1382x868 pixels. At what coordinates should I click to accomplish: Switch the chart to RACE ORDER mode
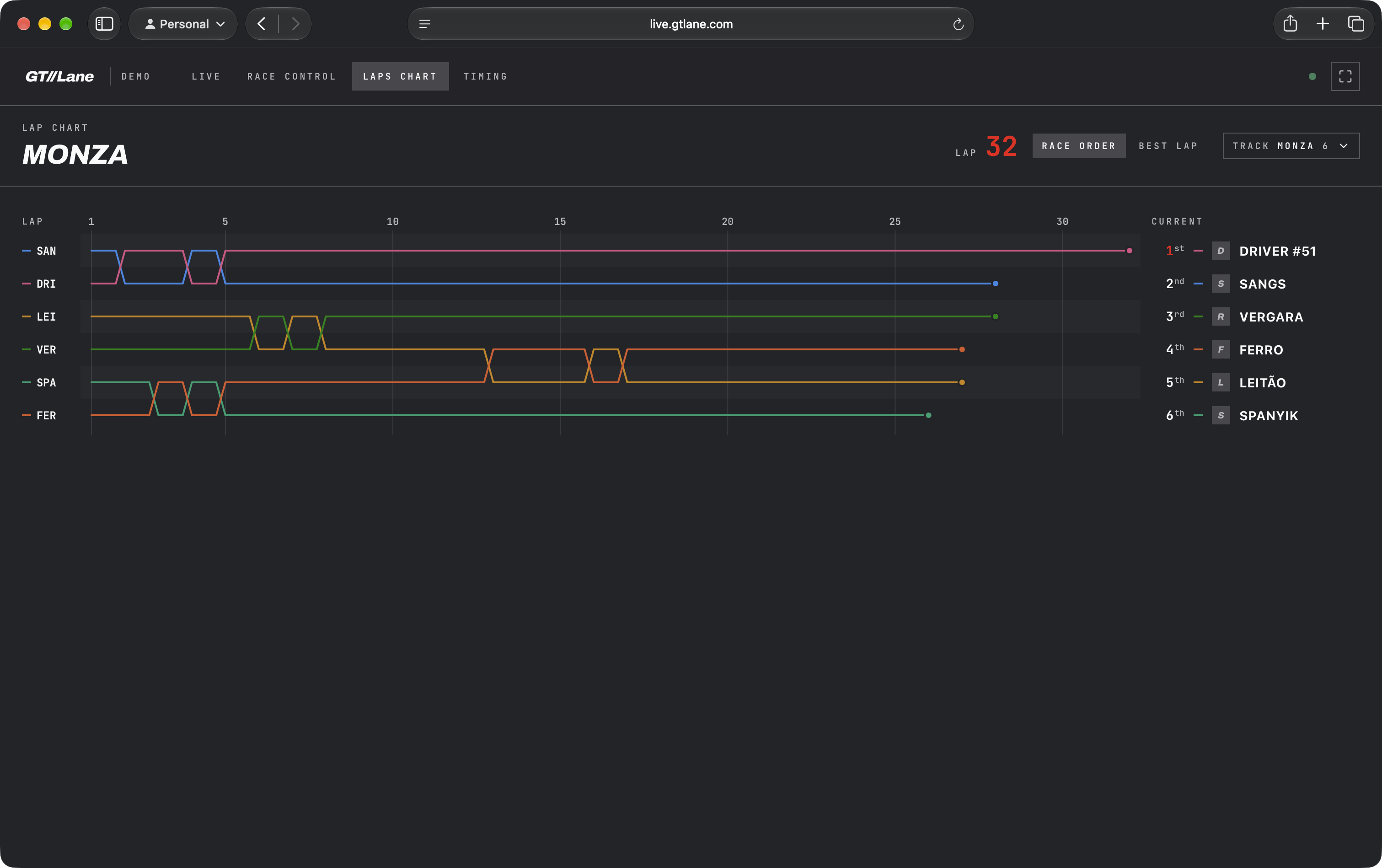pos(1079,146)
